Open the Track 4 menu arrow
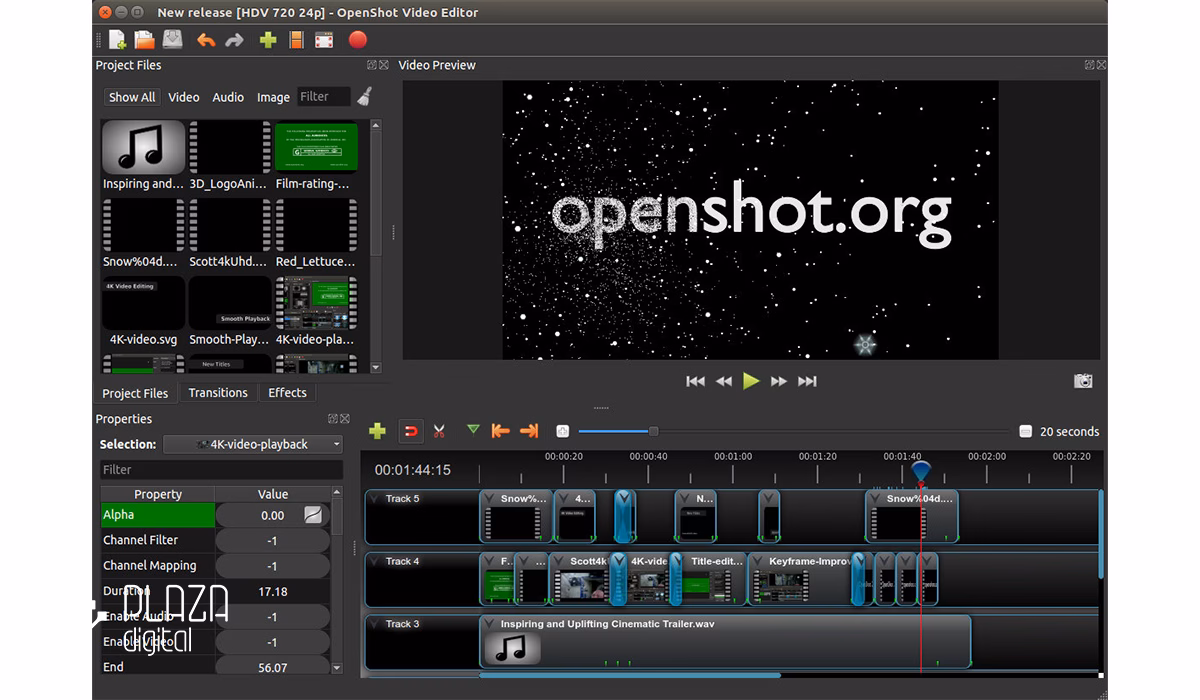 (374, 561)
